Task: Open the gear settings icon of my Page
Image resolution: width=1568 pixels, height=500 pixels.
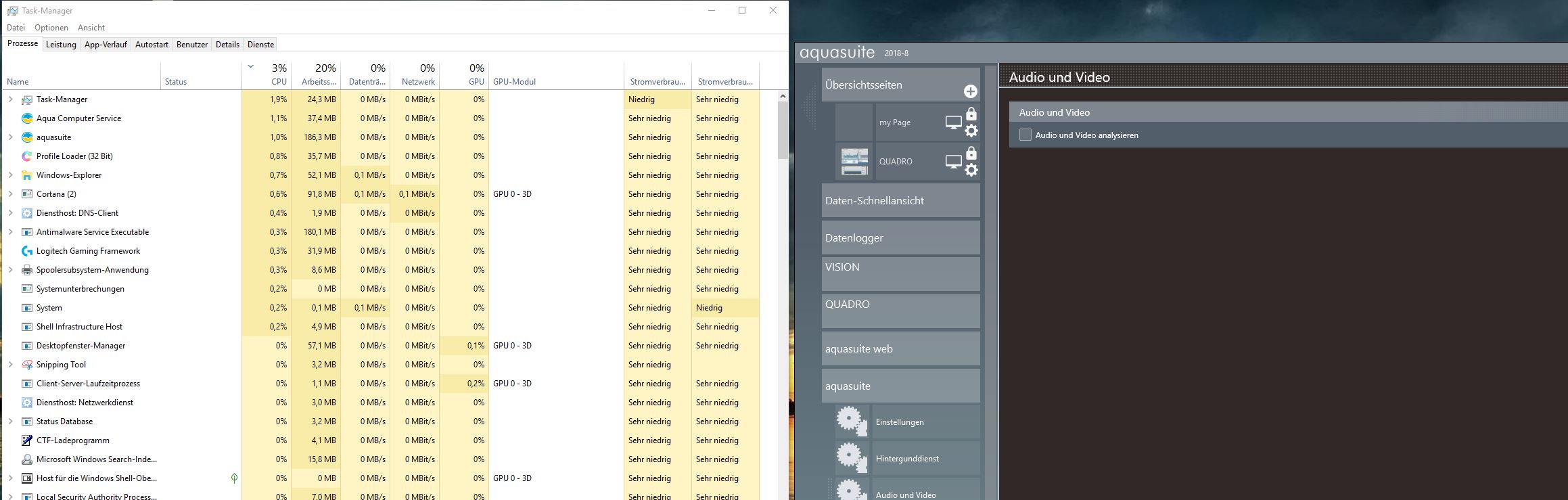Action: click(971, 131)
